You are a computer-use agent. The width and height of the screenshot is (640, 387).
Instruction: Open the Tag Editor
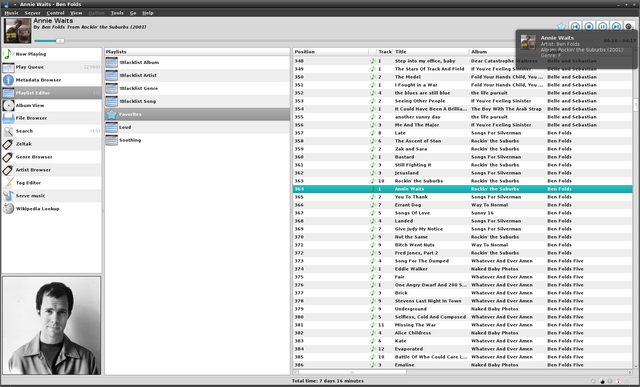(51, 183)
